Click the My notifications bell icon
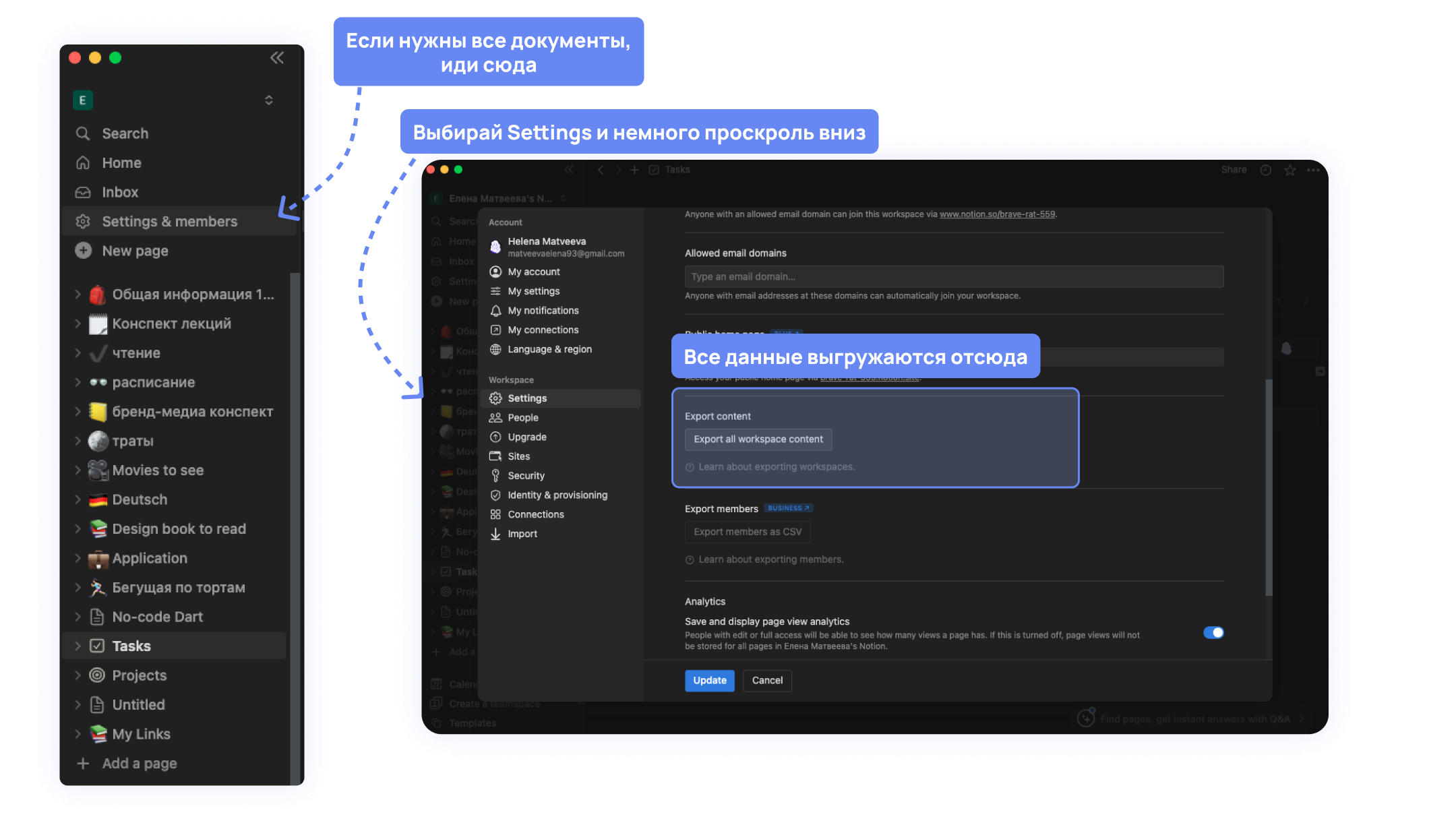Screen dimensions: 1456x825 [x=495, y=311]
